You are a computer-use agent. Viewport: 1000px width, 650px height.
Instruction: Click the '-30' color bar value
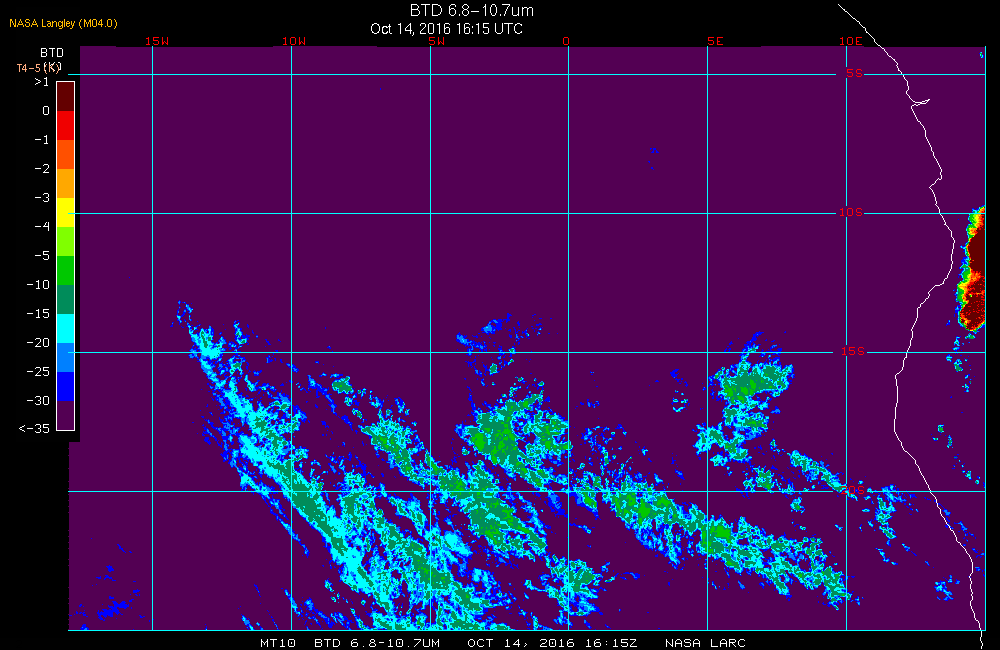38,401
